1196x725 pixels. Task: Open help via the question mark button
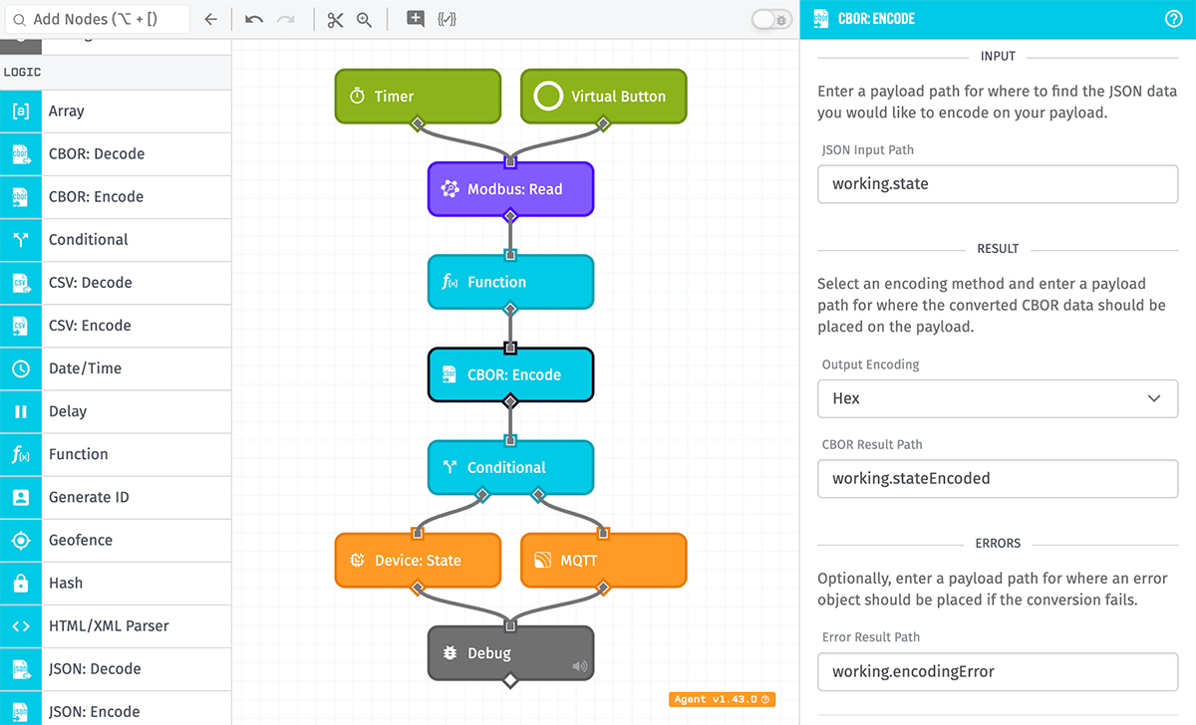click(x=1174, y=18)
